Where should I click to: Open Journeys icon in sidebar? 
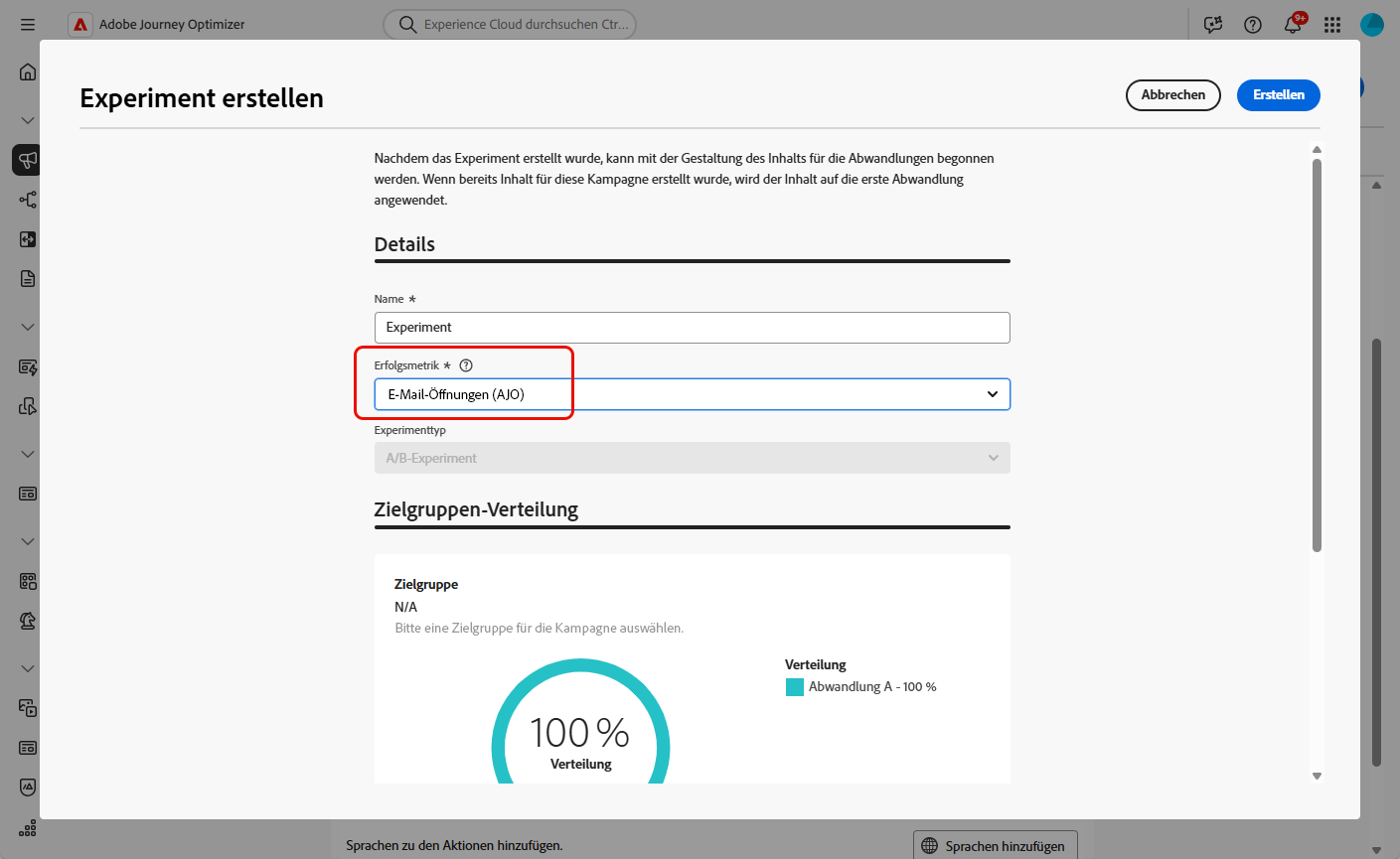pos(28,200)
